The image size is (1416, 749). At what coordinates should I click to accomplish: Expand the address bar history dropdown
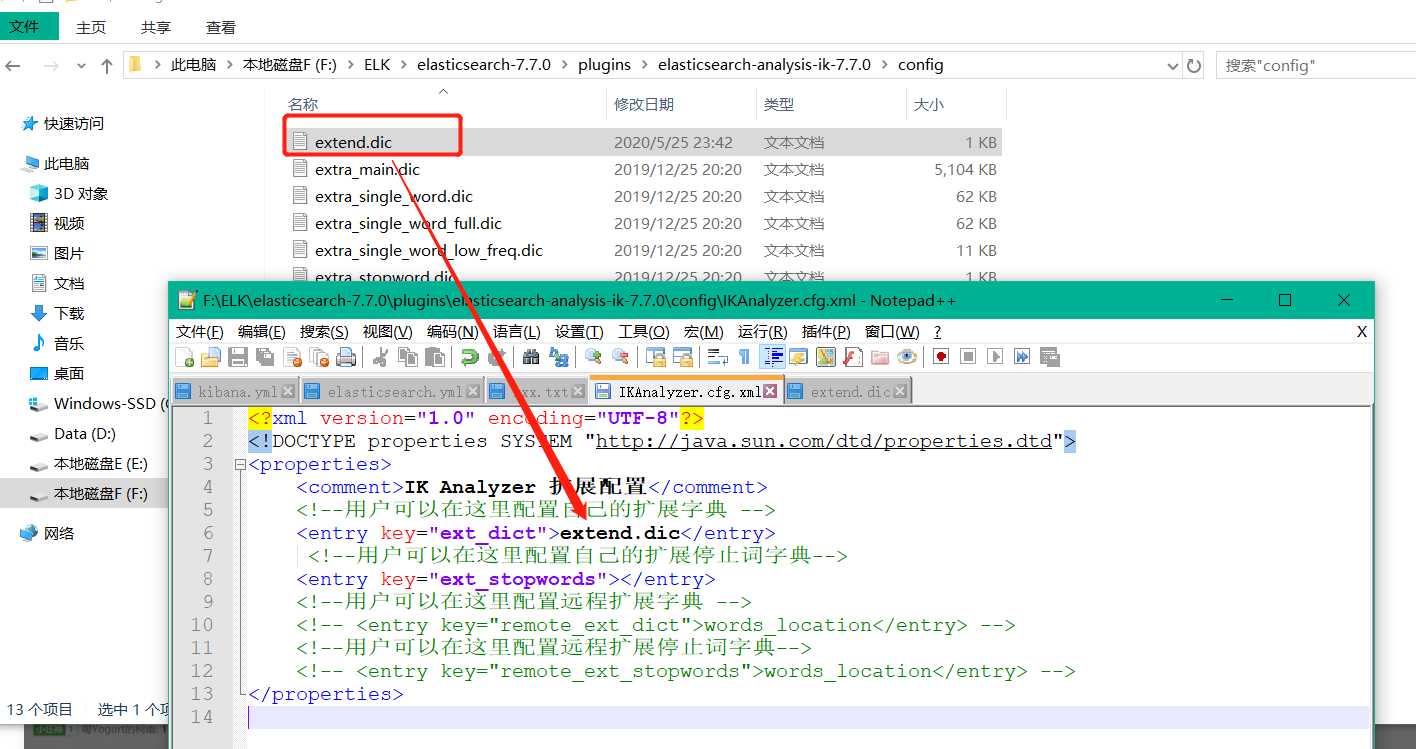[1173, 66]
